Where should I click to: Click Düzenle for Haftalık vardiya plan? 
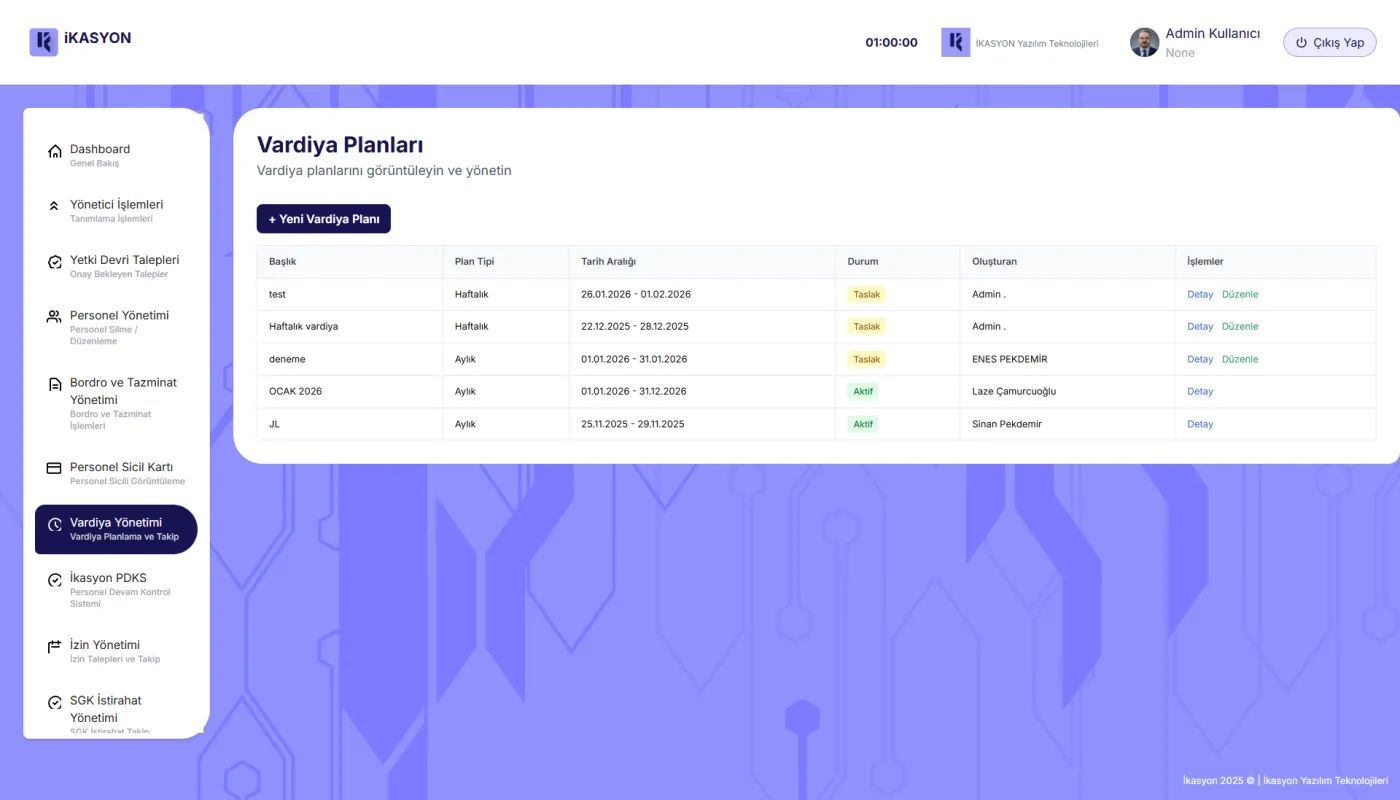pos(1240,326)
